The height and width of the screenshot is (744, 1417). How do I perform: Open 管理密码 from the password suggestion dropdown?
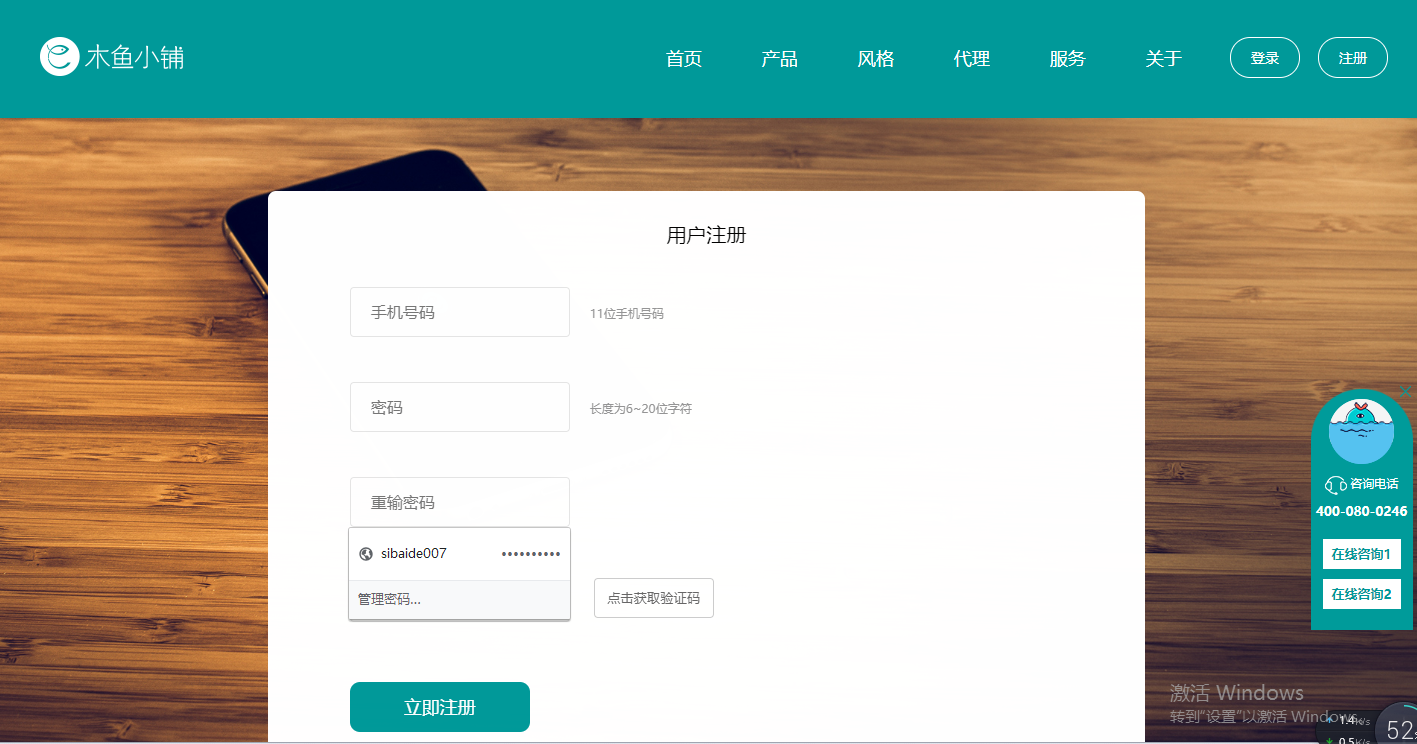tap(387, 598)
